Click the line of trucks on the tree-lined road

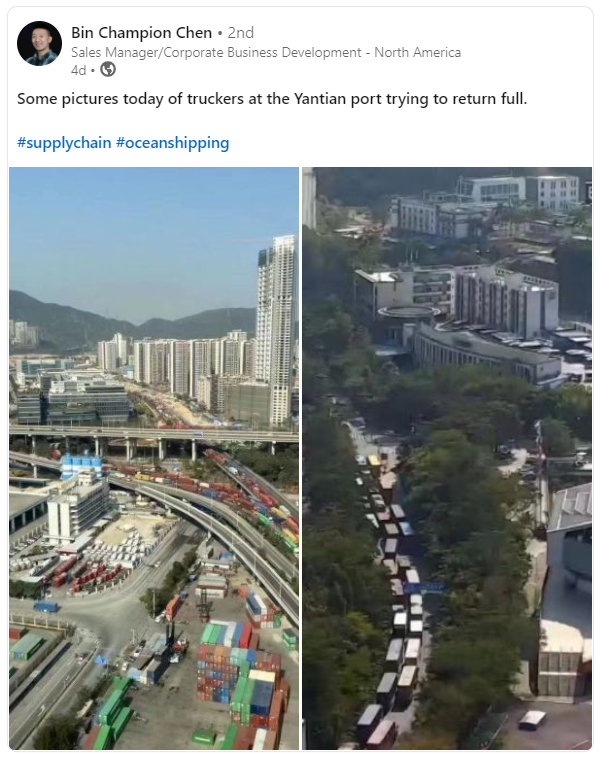(394, 580)
